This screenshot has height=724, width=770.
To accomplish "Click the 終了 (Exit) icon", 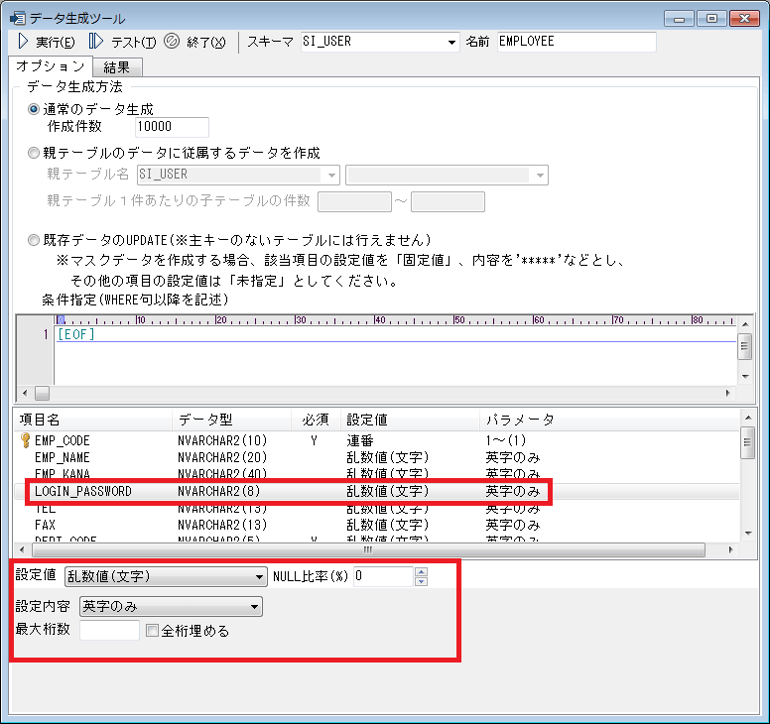I will (x=171, y=41).
